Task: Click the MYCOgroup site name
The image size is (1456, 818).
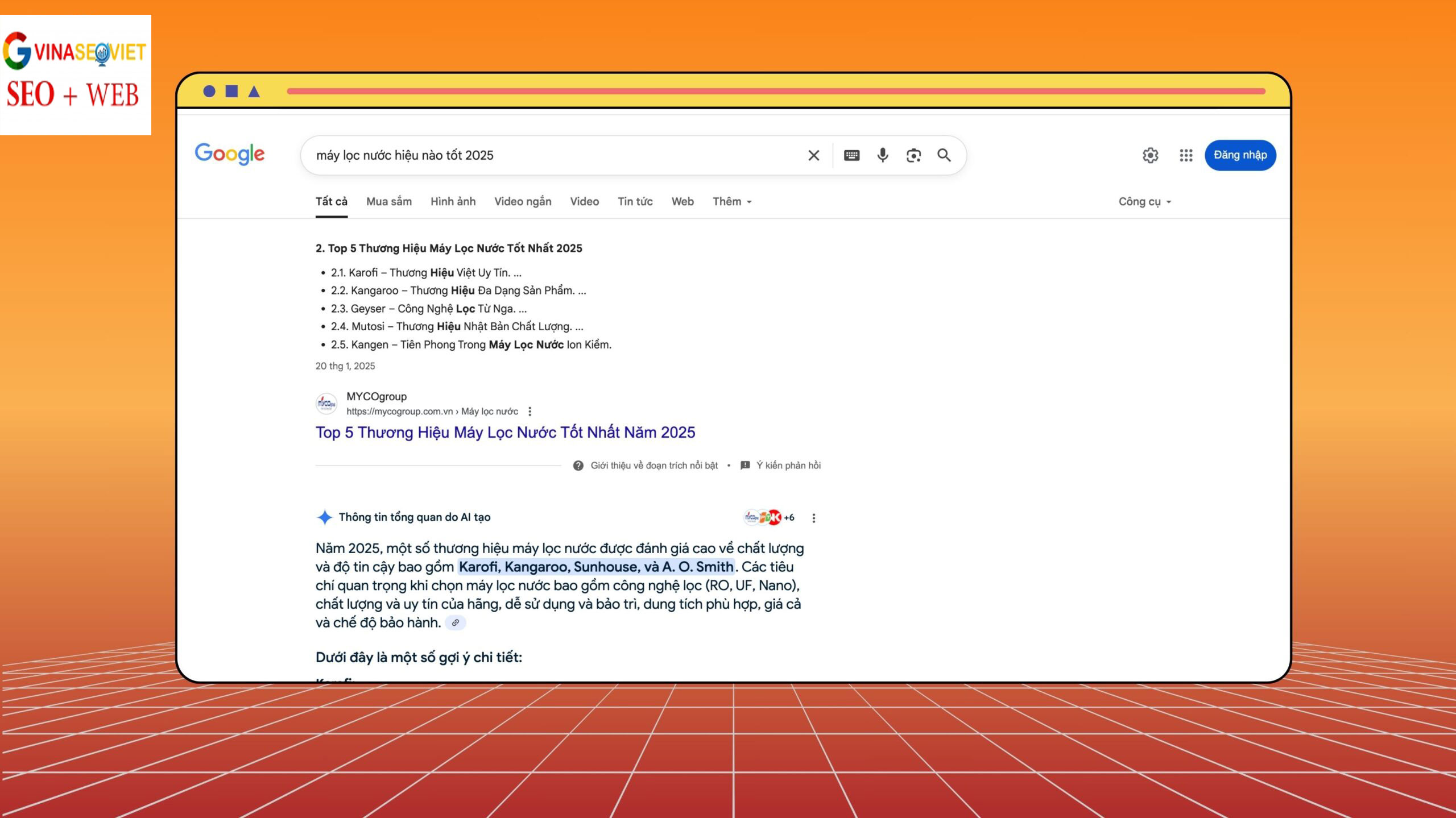Action: click(377, 396)
